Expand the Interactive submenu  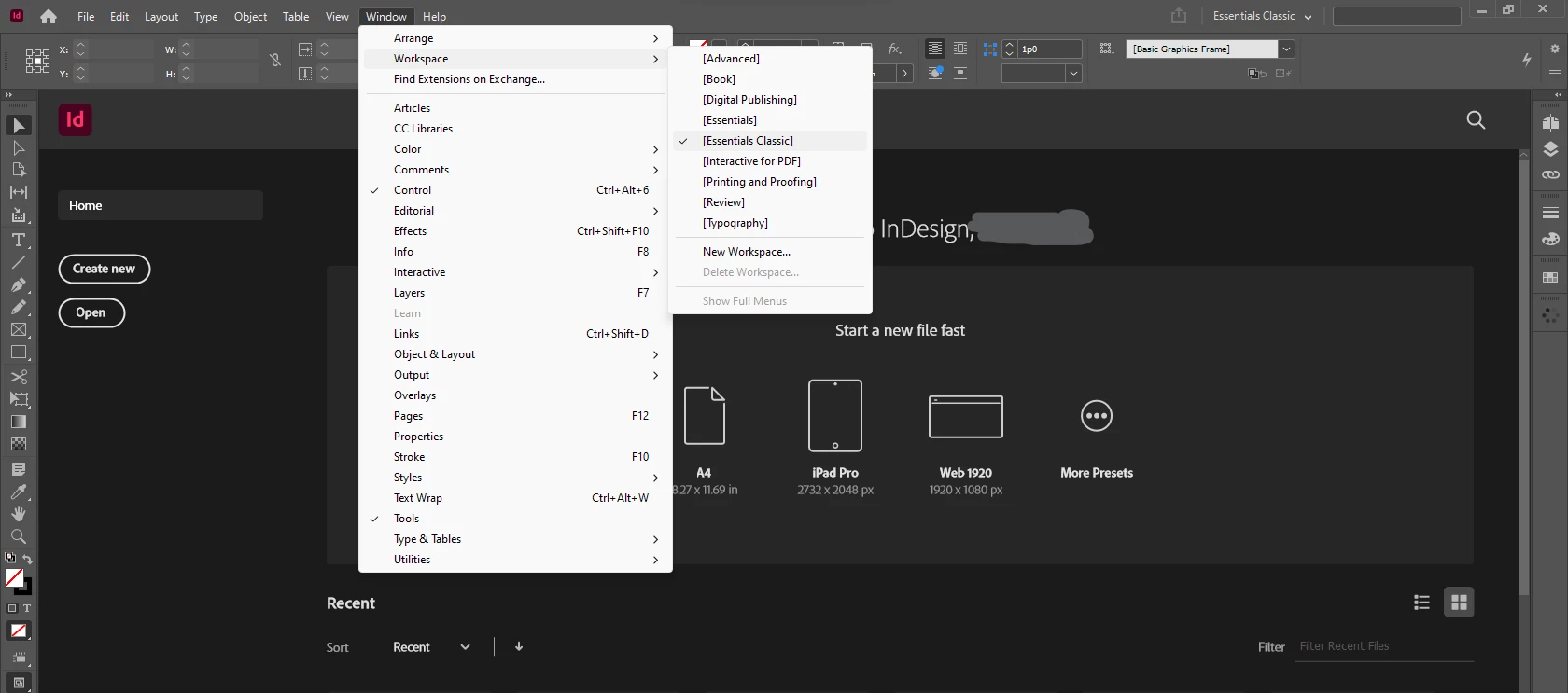[x=515, y=272]
